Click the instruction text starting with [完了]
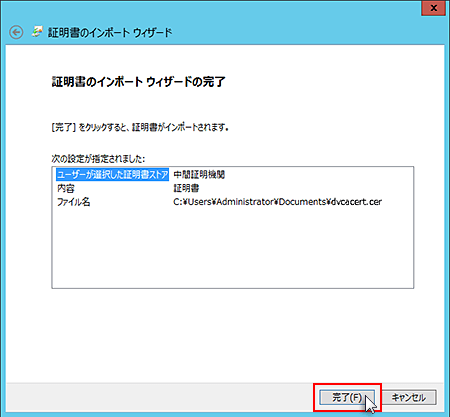The height and width of the screenshot is (417, 450). [140, 127]
